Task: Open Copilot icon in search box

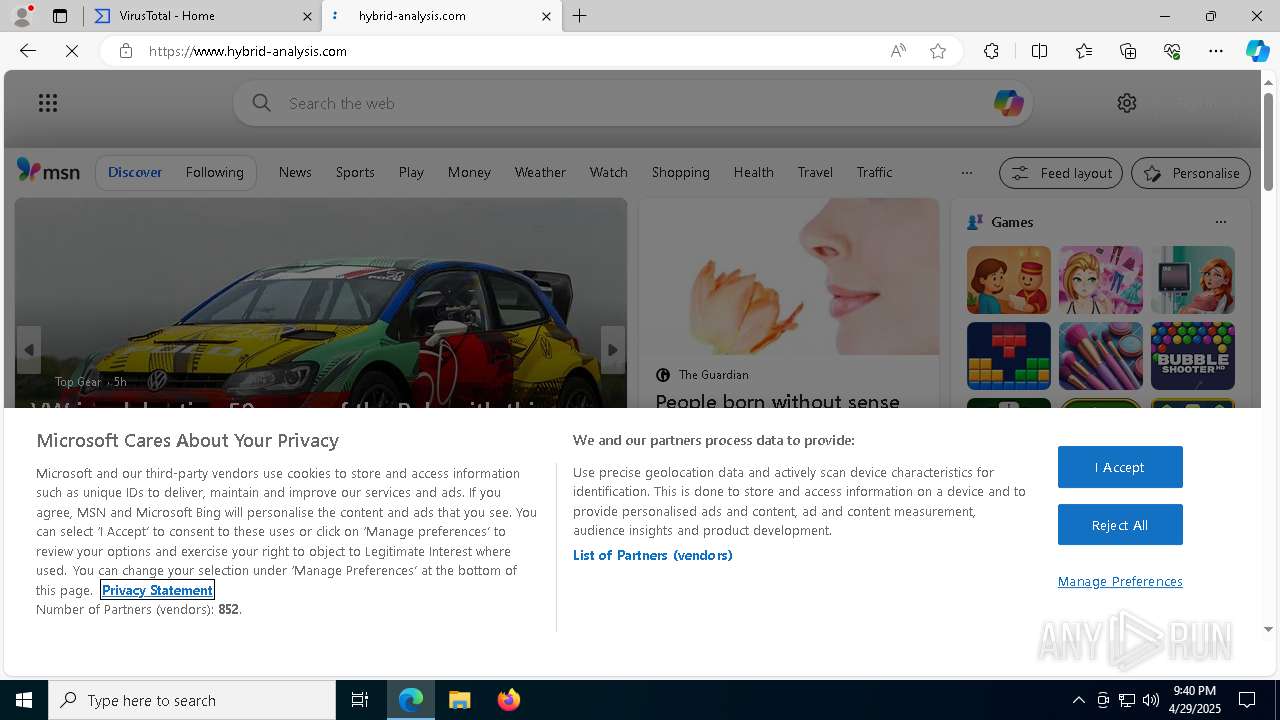Action: coord(1008,103)
